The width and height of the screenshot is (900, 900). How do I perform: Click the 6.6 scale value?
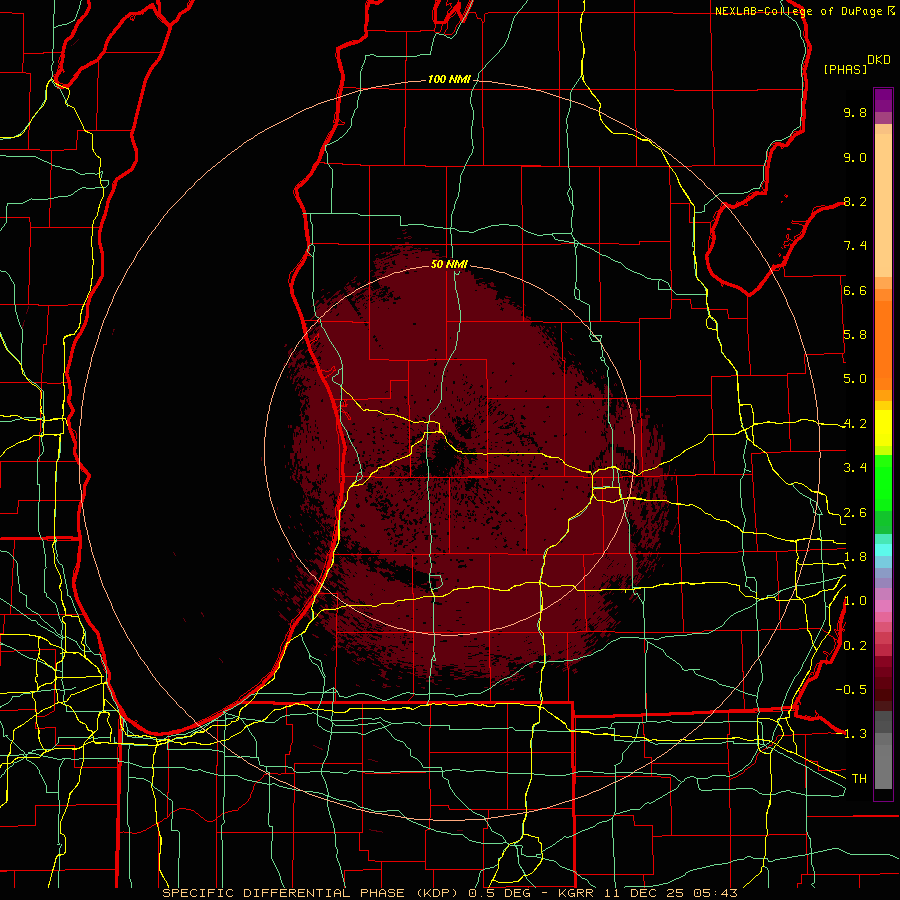point(855,290)
